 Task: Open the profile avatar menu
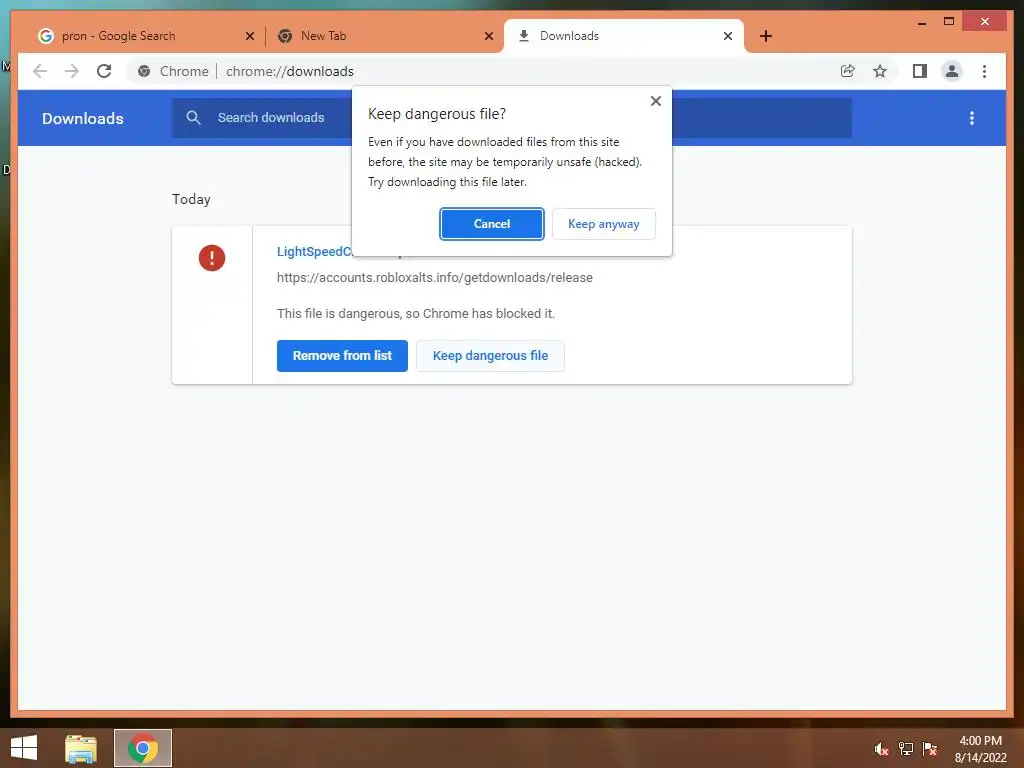pos(952,71)
